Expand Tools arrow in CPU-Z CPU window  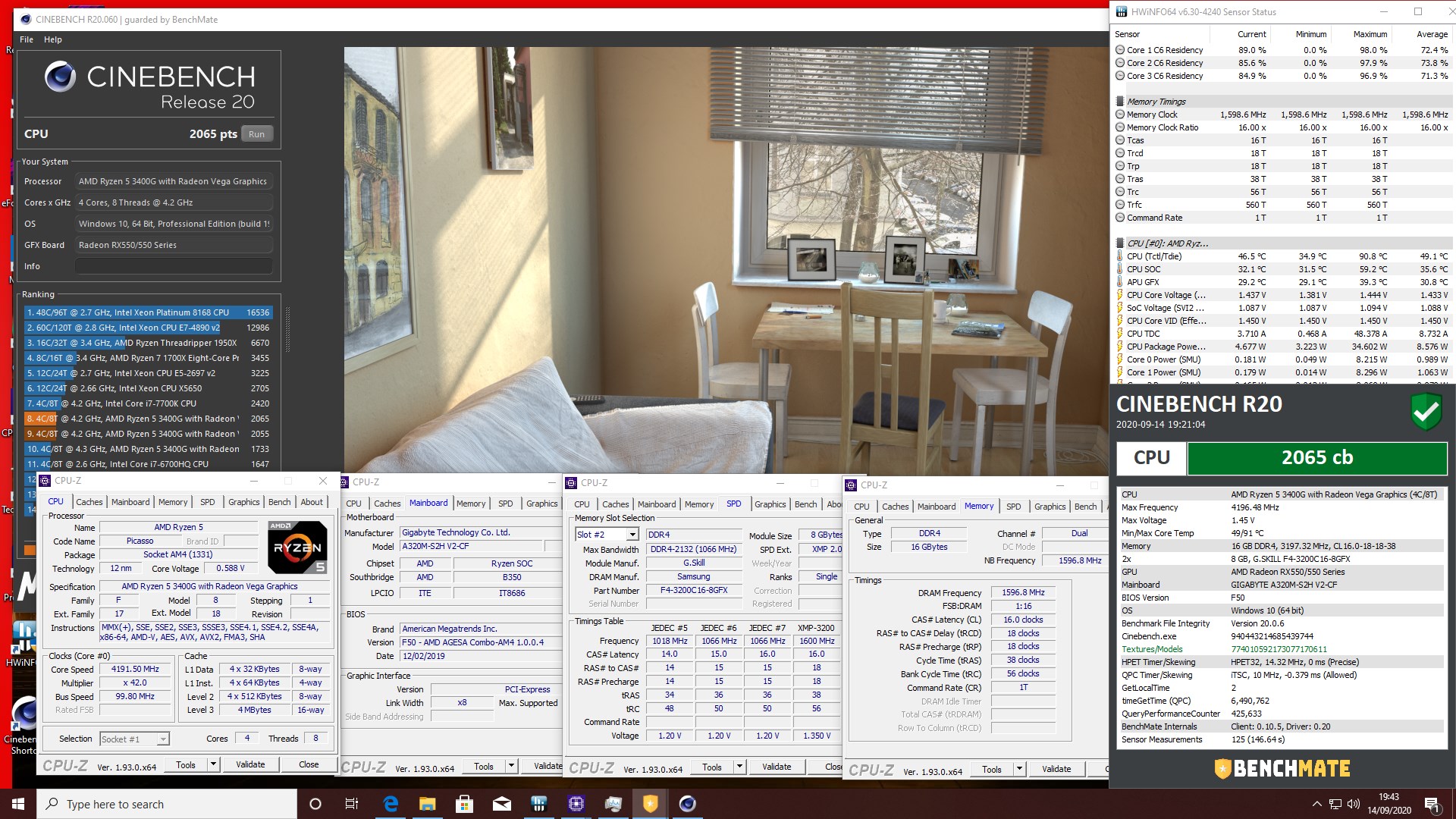coord(213,764)
